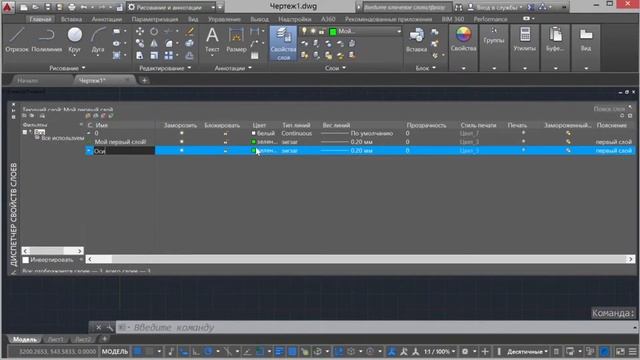
Task: Toggle МОДЕЛЬ space button in status bar
Action: click(x=115, y=351)
